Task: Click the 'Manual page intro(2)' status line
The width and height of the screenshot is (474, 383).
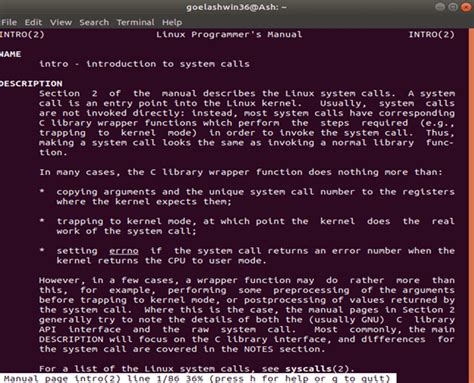Action: click(x=198, y=378)
